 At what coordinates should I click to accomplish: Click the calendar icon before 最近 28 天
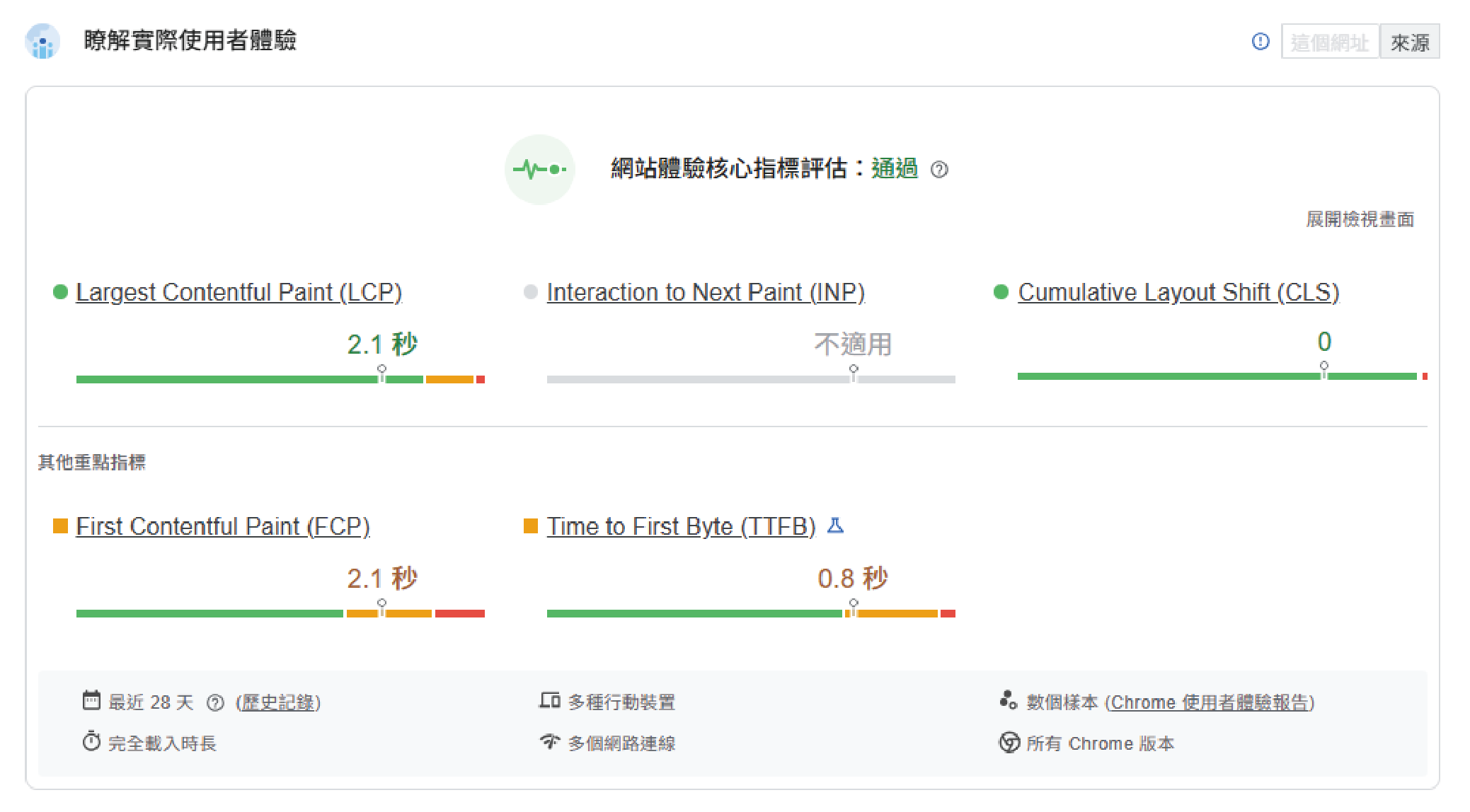pyautogui.click(x=91, y=700)
